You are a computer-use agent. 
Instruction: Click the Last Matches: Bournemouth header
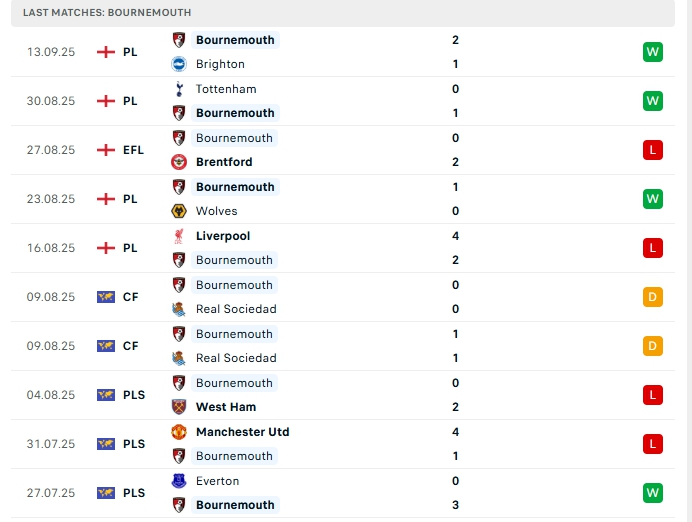[107, 12]
